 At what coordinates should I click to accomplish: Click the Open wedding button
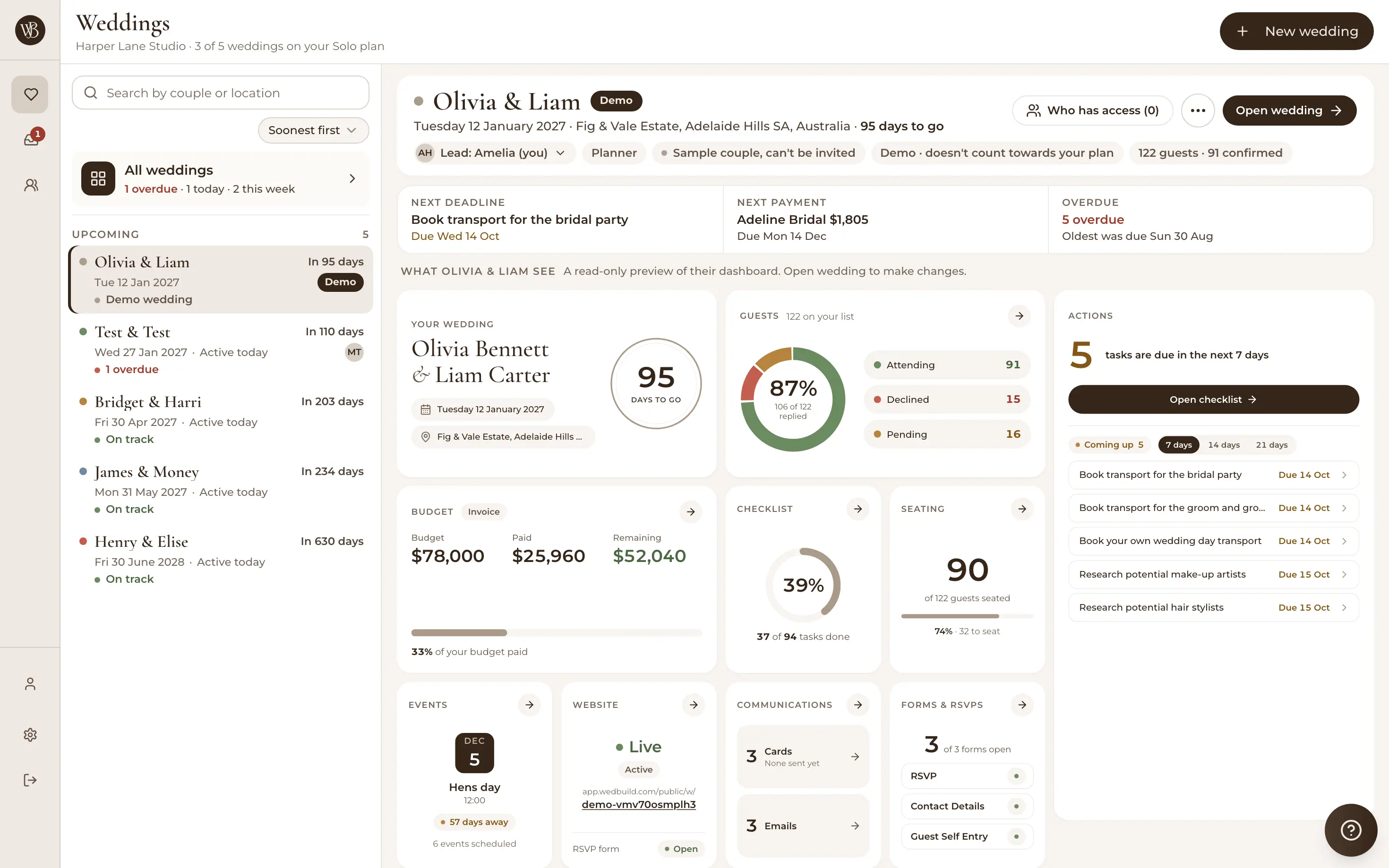point(1289,110)
